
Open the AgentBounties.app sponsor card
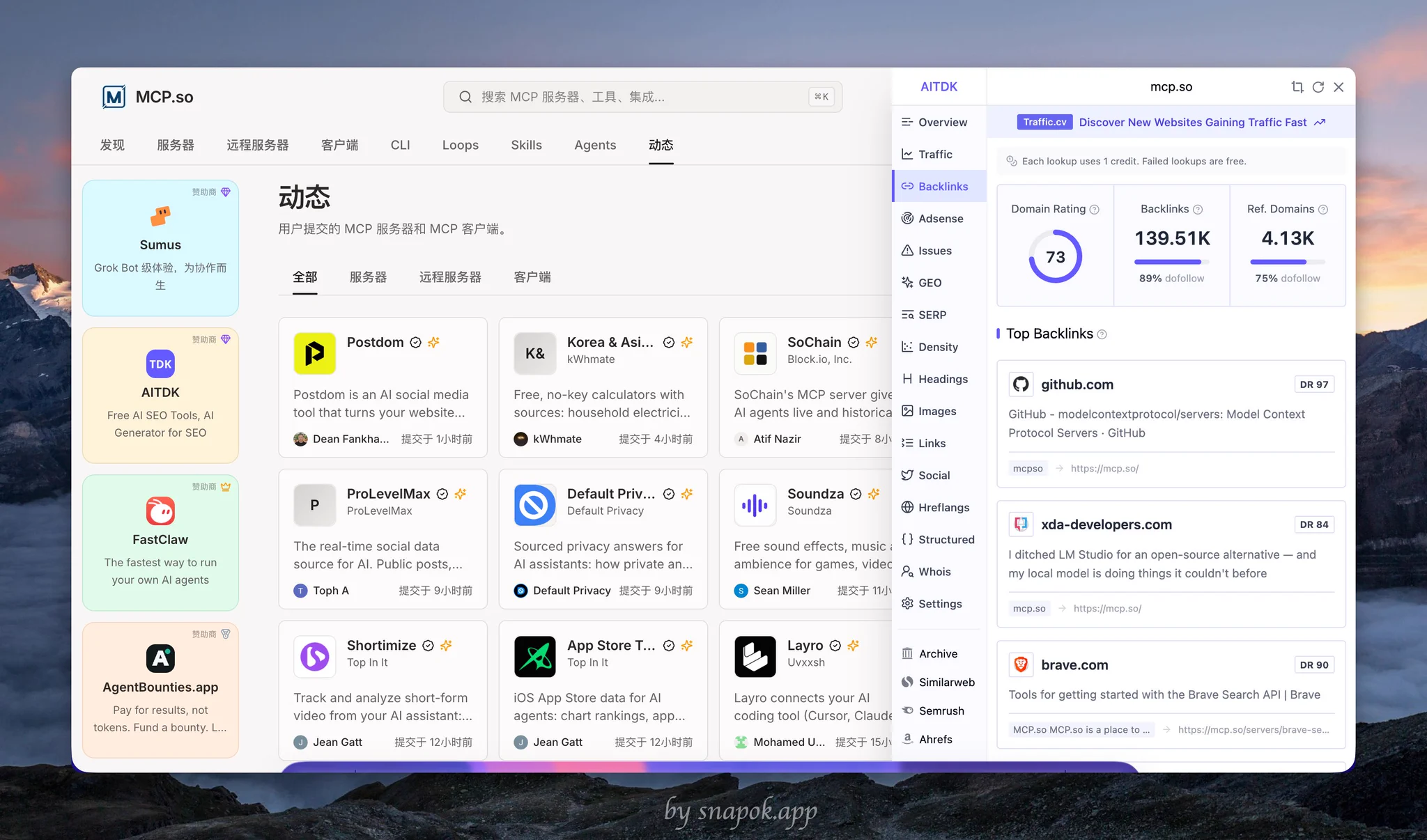[160, 690]
